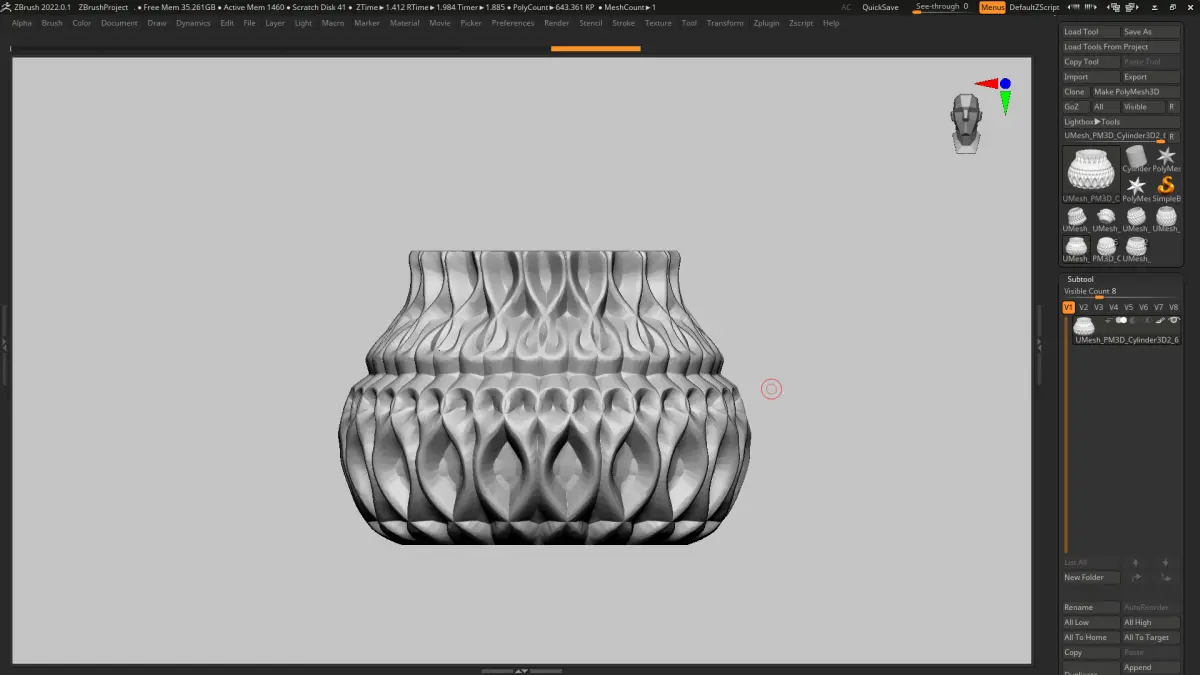Select visibility set V5

[1129, 307]
